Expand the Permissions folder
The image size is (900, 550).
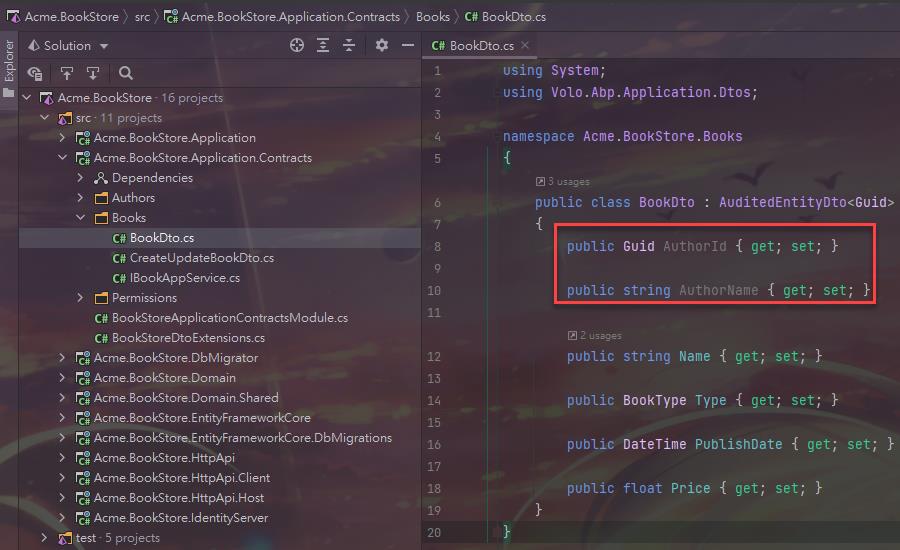[81, 298]
